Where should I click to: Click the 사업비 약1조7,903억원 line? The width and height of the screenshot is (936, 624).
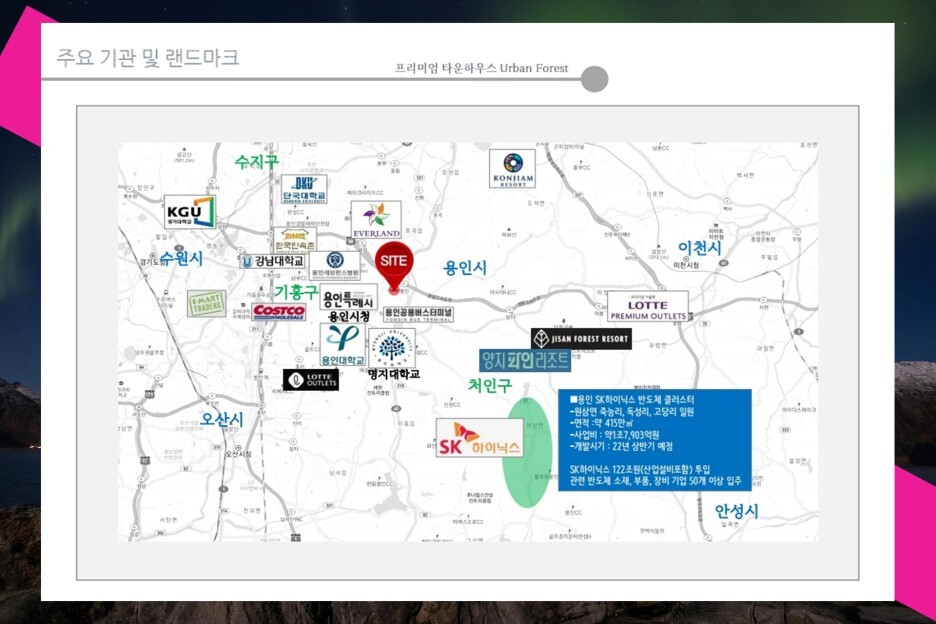tap(614, 435)
